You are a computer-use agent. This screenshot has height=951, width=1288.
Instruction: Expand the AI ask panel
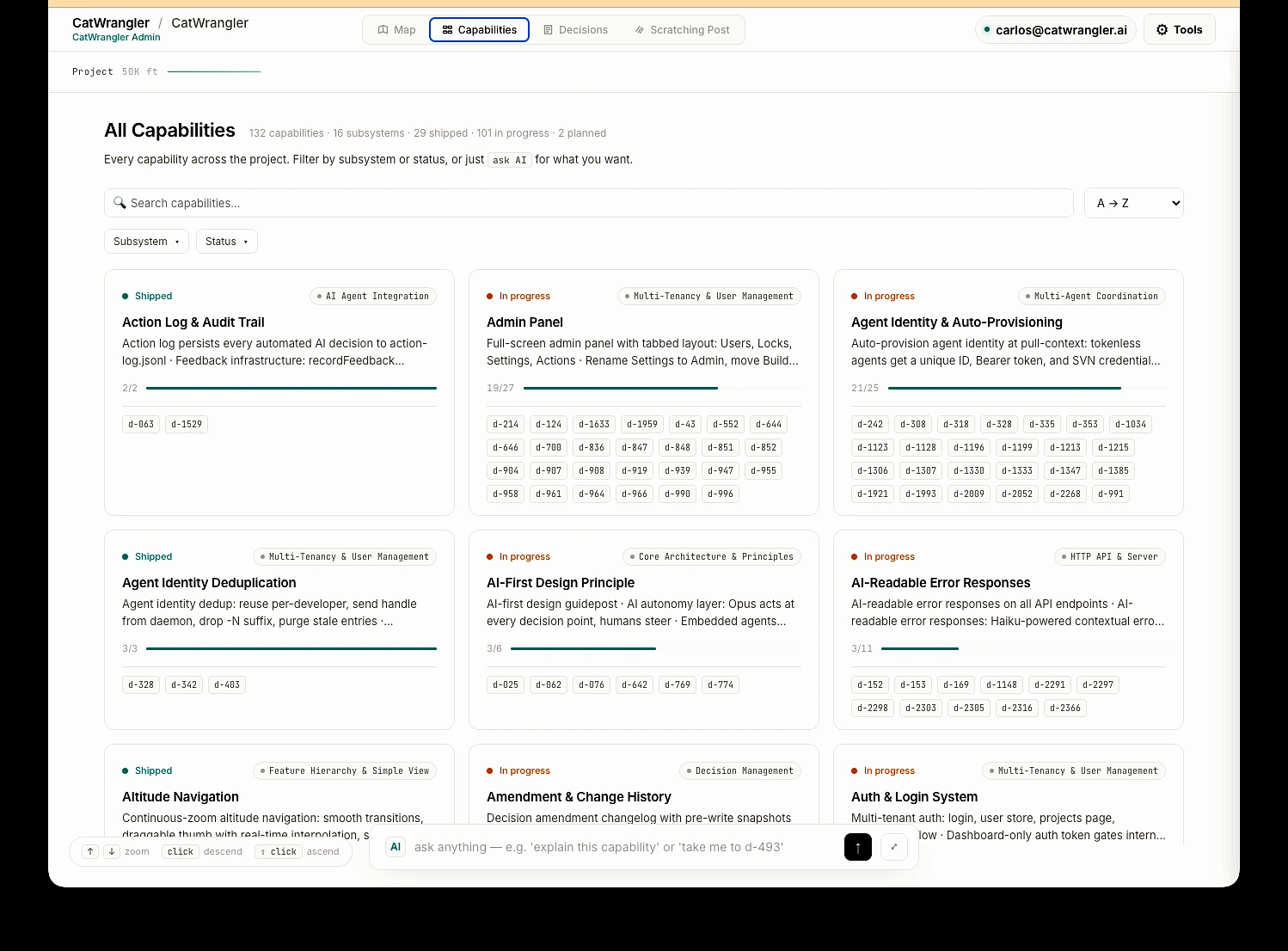click(894, 847)
